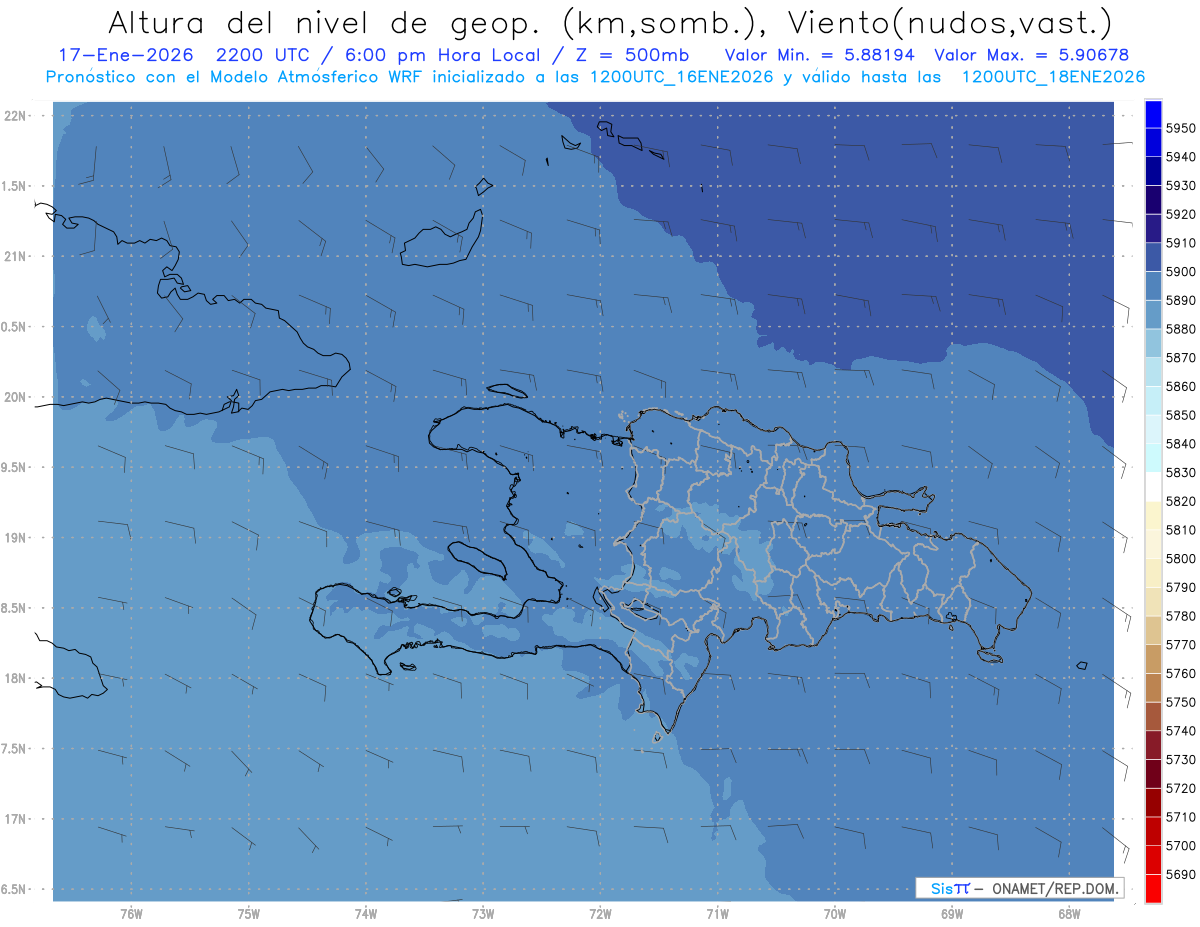The width and height of the screenshot is (1200, 927).
Task: Click the longitude label '68W'
Action: [1069, 914]
